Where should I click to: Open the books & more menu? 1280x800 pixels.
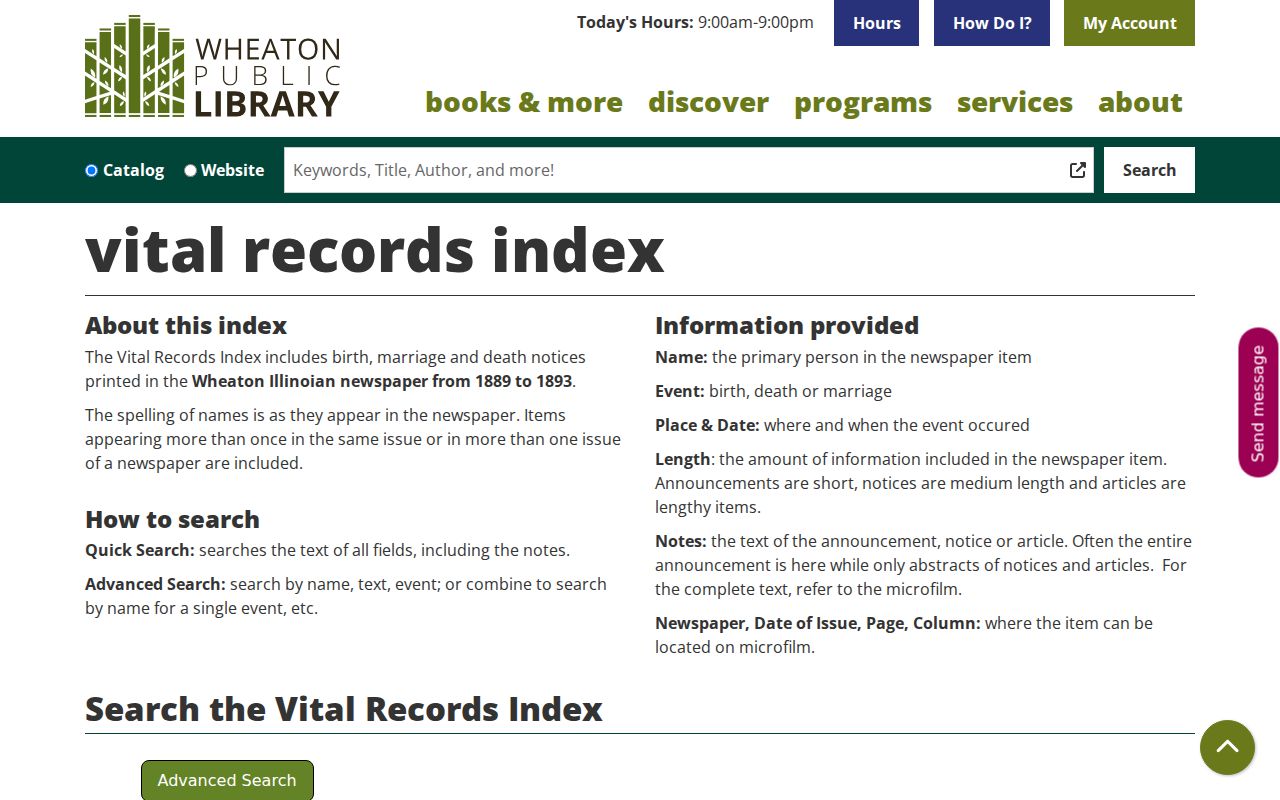coord(524,102)
